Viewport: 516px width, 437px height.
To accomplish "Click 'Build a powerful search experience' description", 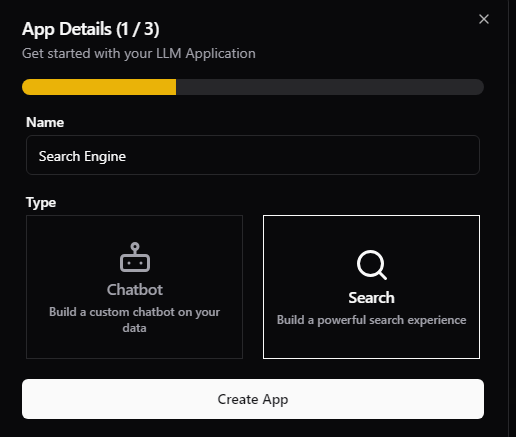I will point(371,320).
